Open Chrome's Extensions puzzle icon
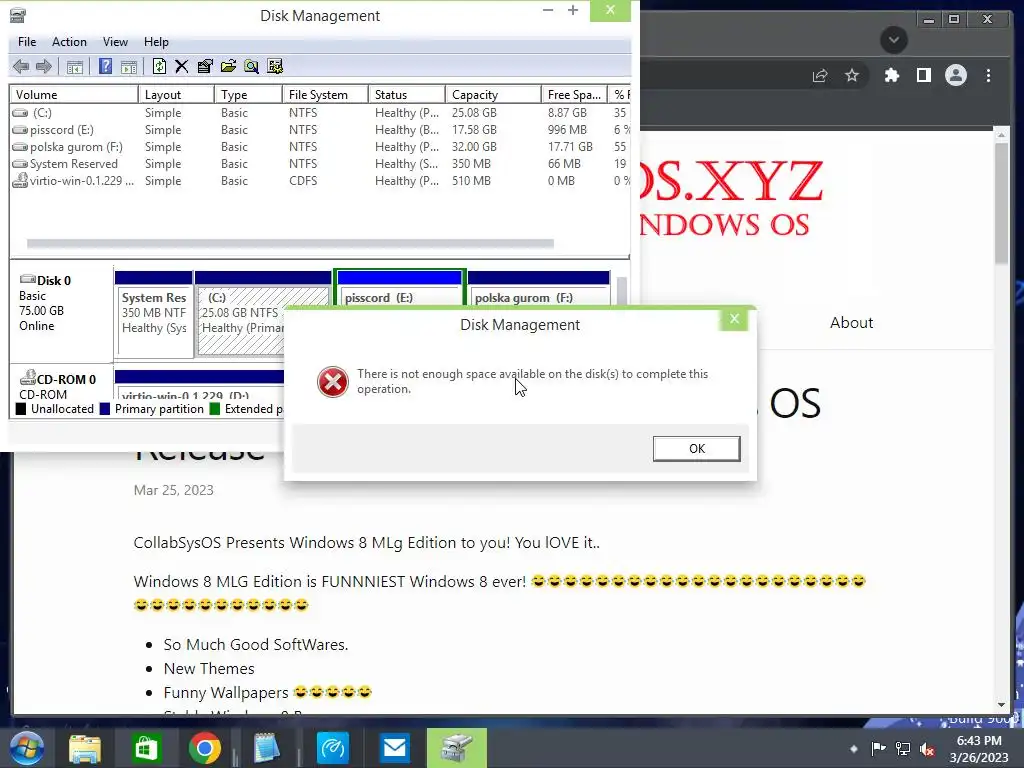The width and height of the screenshot is (1024, 768). [891, 76]
